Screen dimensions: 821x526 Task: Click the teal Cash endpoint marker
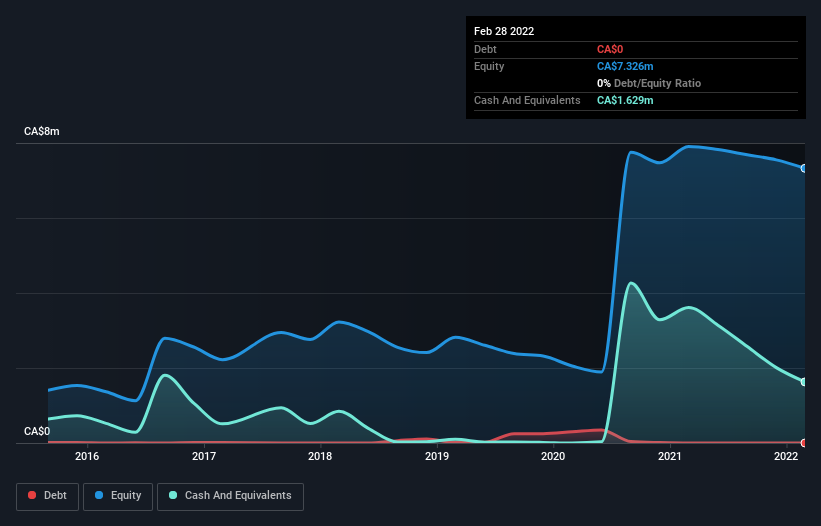pos(804,382)
